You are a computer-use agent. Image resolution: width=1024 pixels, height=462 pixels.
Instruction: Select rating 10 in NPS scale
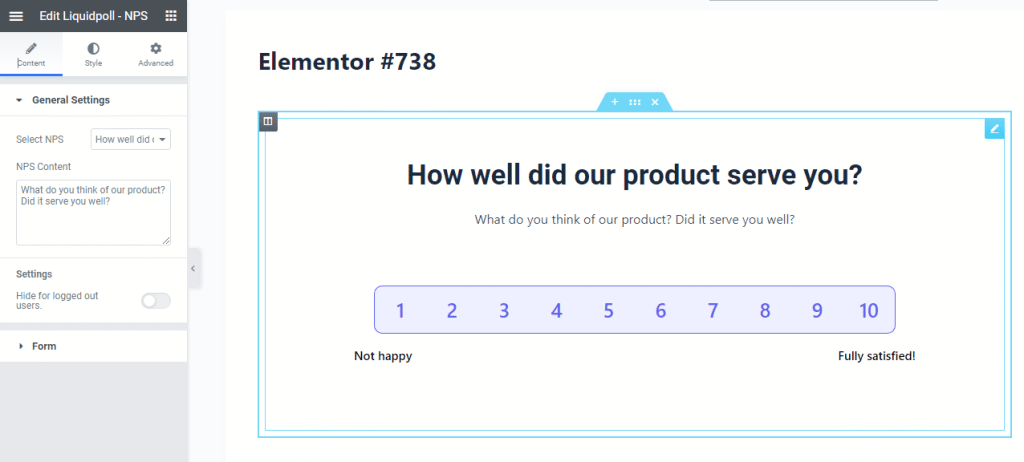(869, 310)
